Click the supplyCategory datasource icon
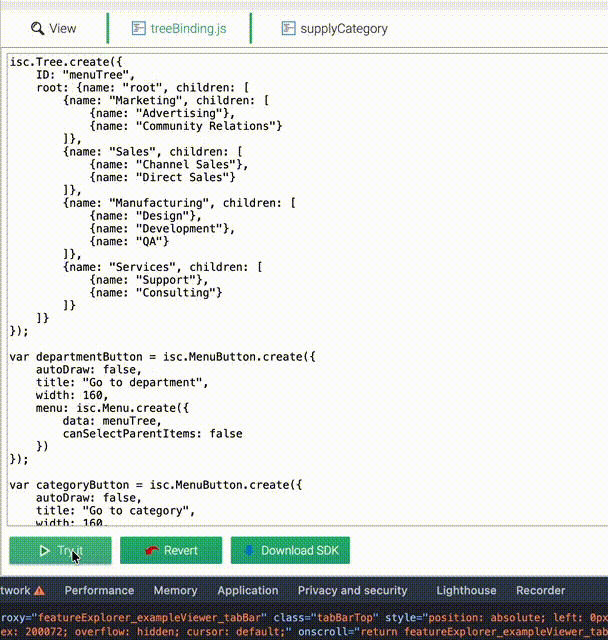608x640 pixels. 288,29
